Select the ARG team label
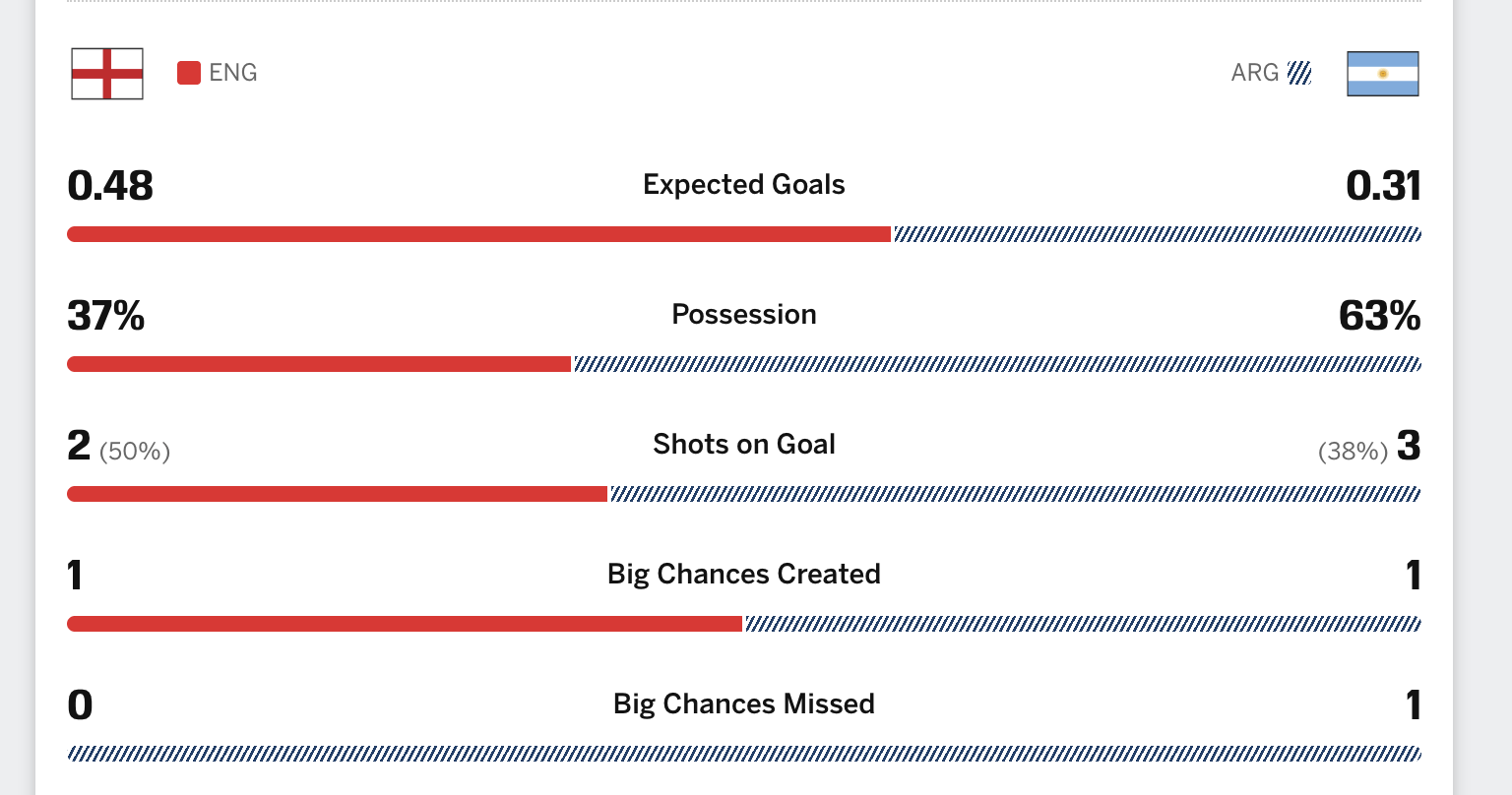The width and height of the screenshot is (1512, 795). point(1255,73)
